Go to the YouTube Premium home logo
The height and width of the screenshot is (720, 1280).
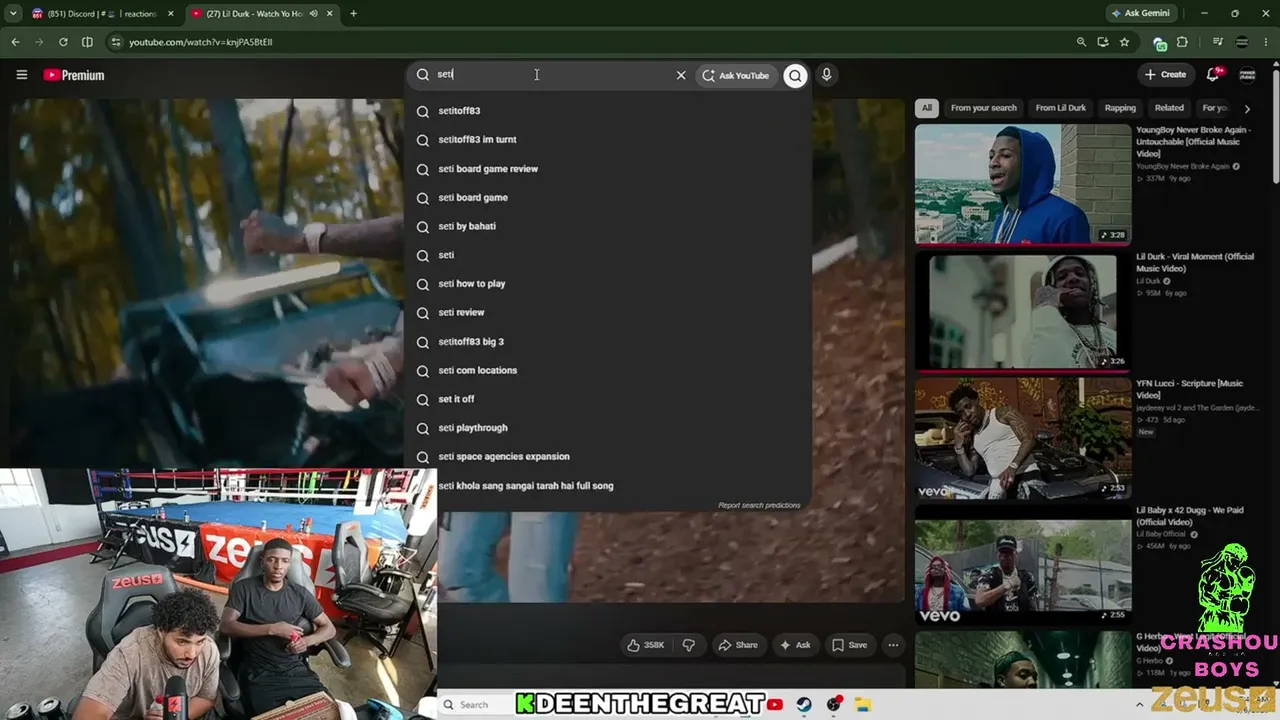coord(74,75)
